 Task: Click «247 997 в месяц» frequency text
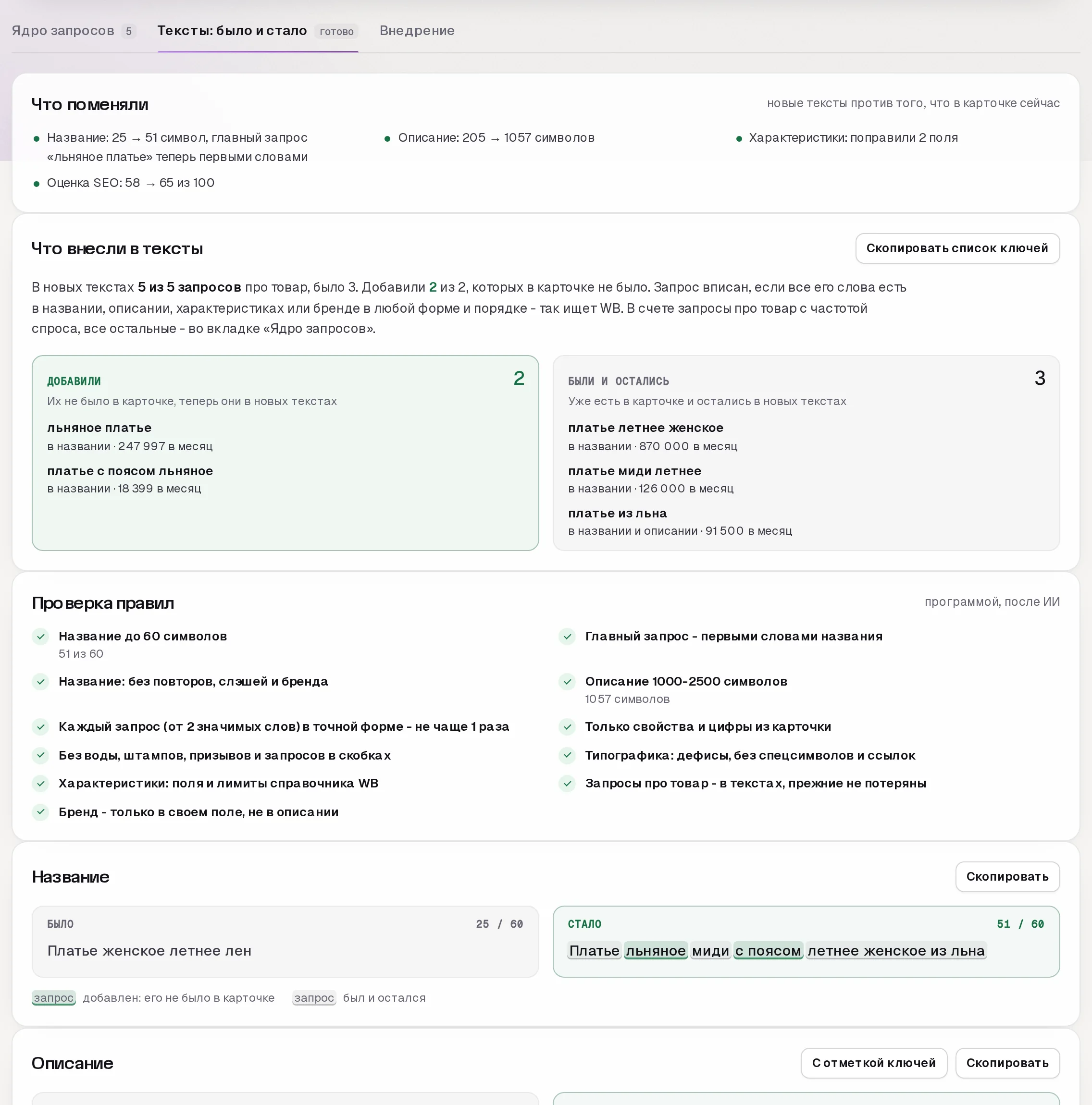pos(165,446)
